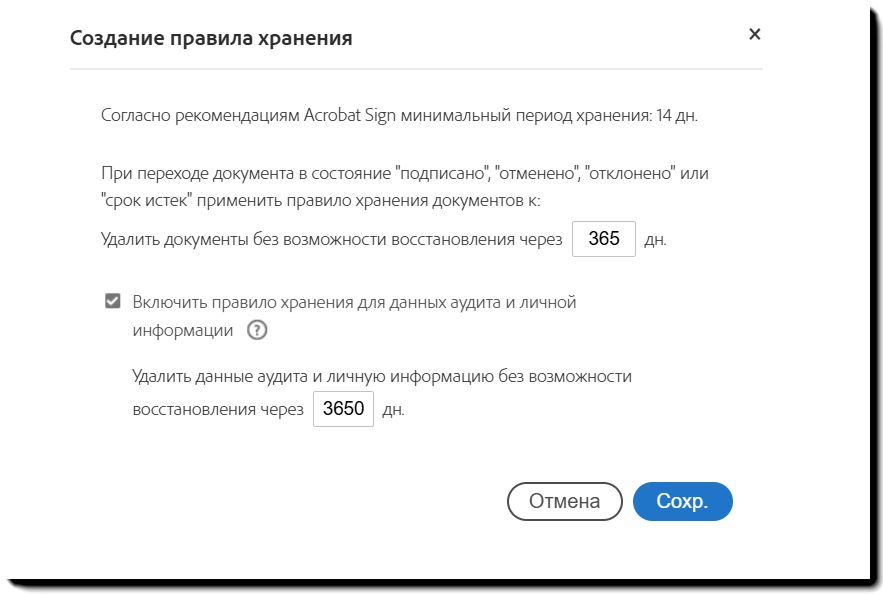Click the дн. label after 3650
This screenshot has width=883, height=594.
tap(393, 410)
